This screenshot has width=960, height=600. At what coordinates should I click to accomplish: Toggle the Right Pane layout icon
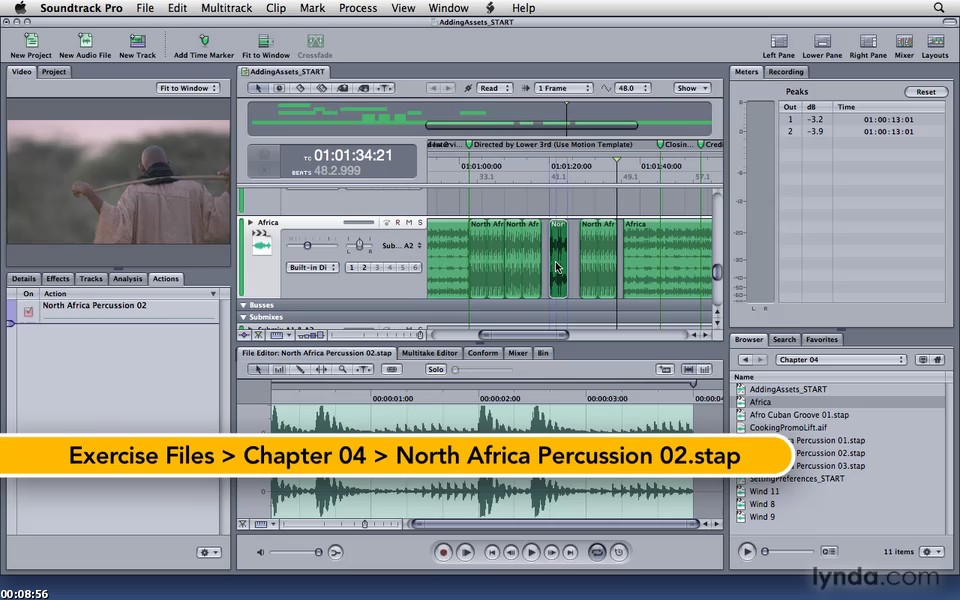[x=868, y=41]
